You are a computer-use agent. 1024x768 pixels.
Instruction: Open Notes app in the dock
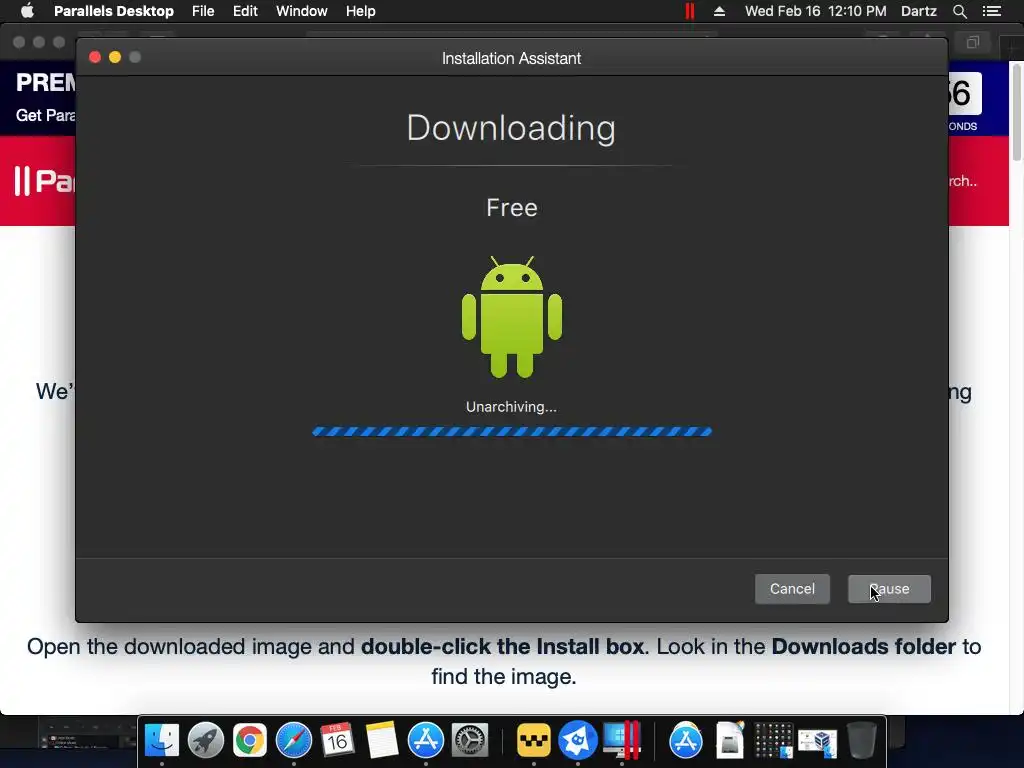point(381,741)
